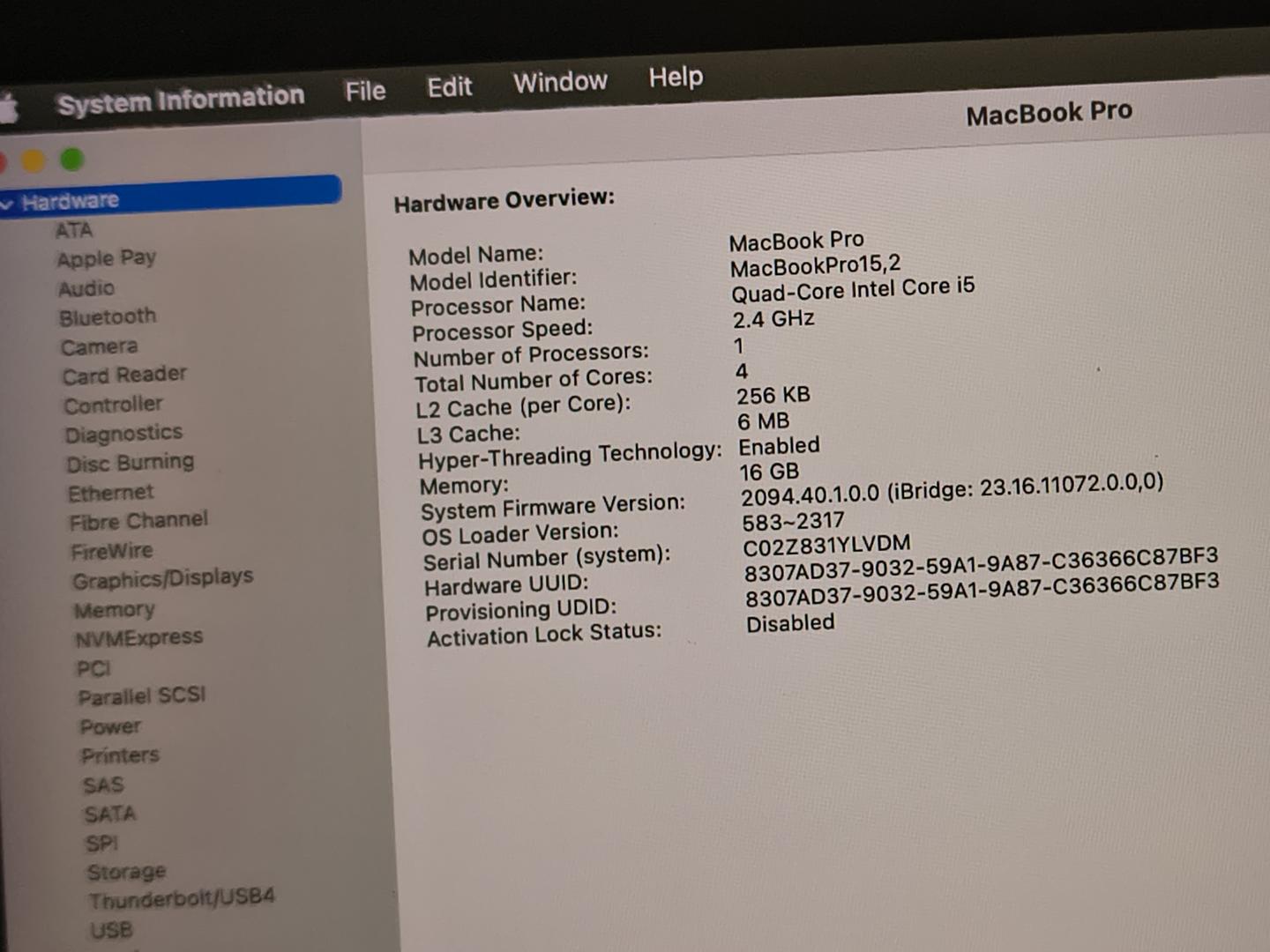Click the Model Name value MacBook Pro
This screenshot has height=952, width=1270.
coord(796,241)
